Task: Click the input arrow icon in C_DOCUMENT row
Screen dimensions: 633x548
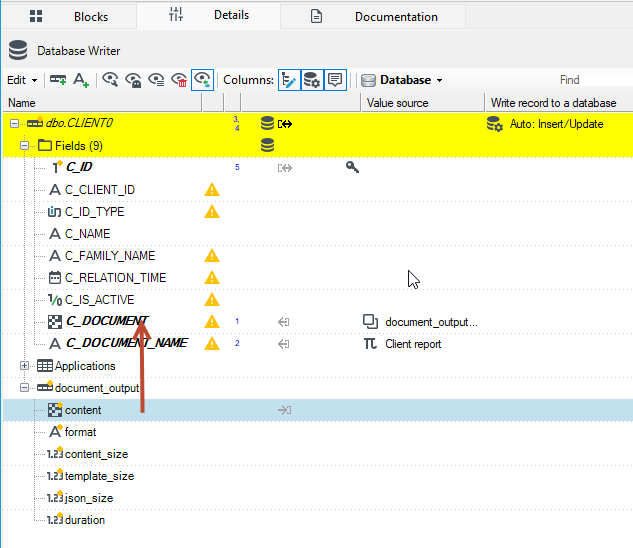Action: pos(283,322)
